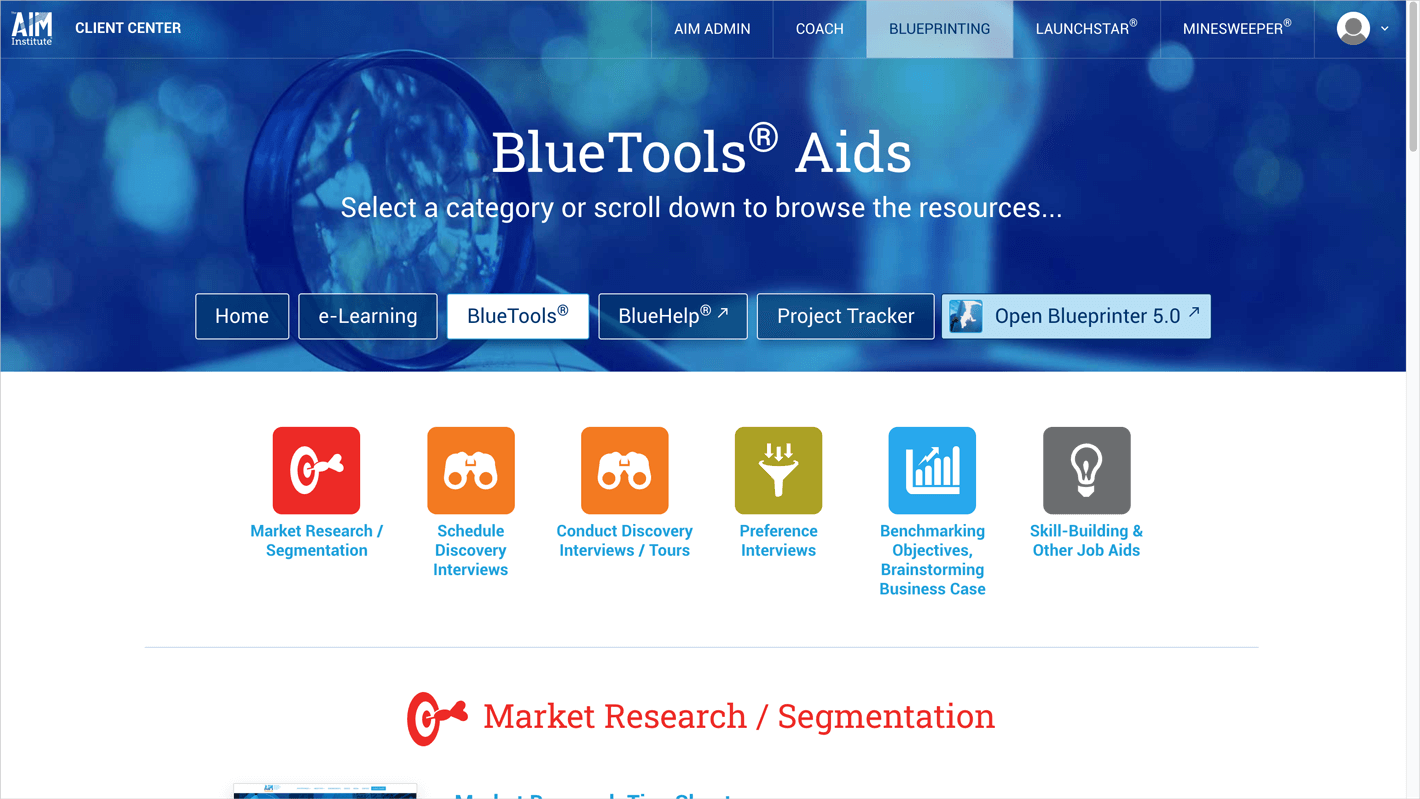Open the MINESWEEPER menu item
The height and width of the screenshot is (799, 1420).
click(1237, 29)
